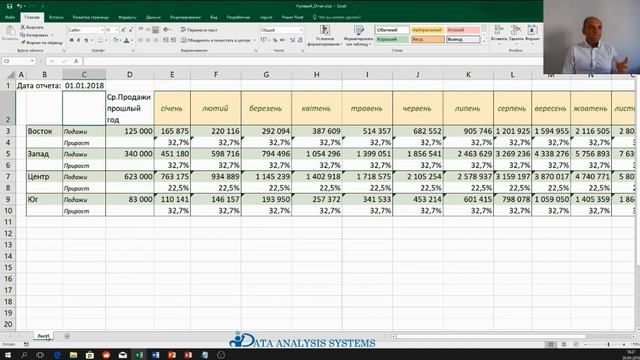640x360 pixels.
Task: Toggle align text left
Action: coord(140,40)
